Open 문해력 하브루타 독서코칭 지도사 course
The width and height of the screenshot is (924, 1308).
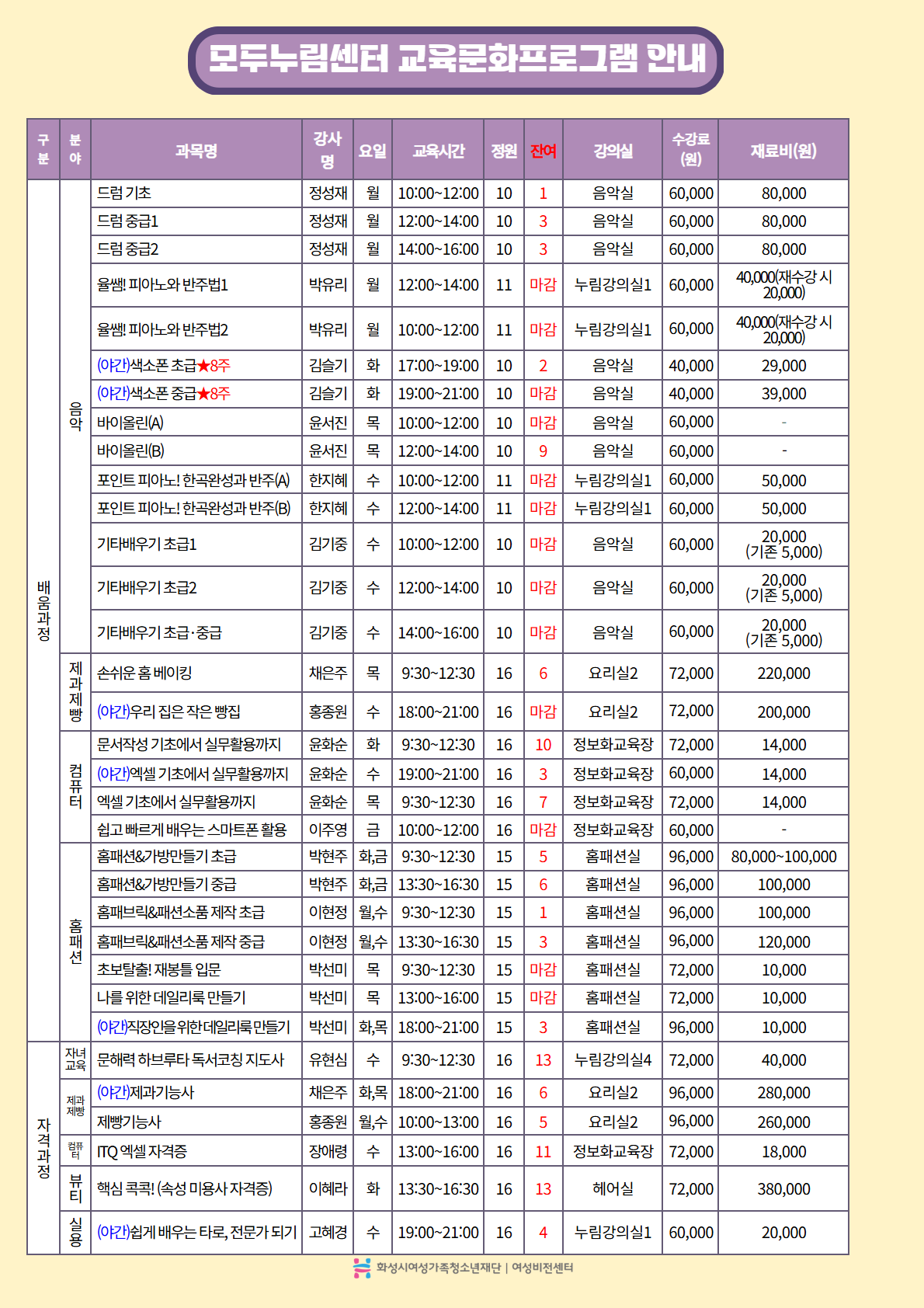(x=190, y=1060)
